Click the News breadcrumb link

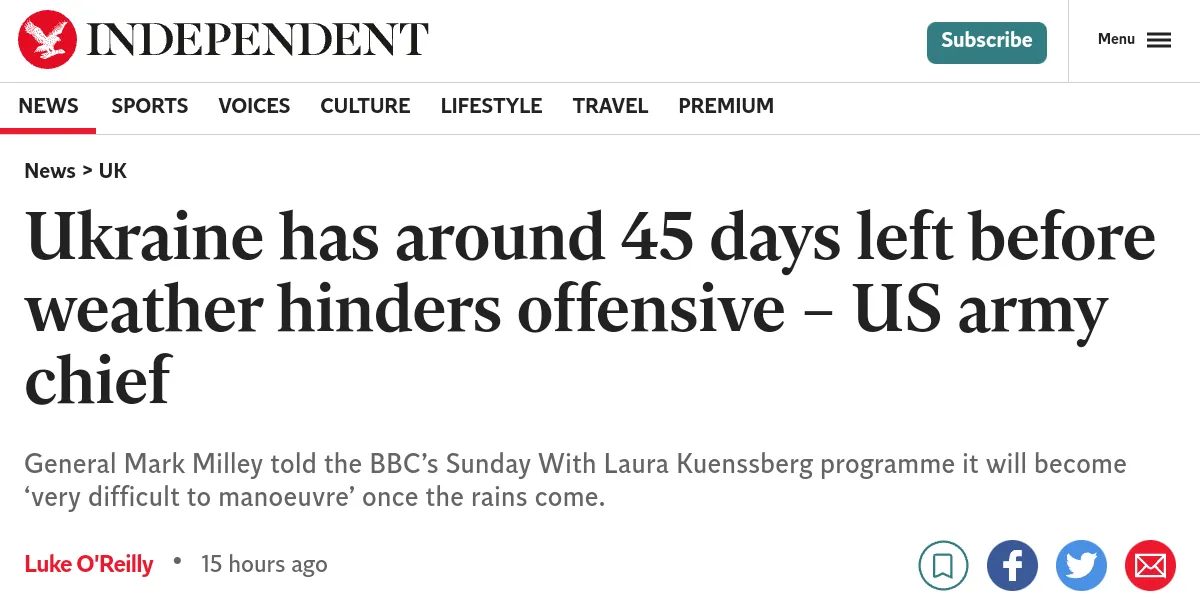point(50,171)
